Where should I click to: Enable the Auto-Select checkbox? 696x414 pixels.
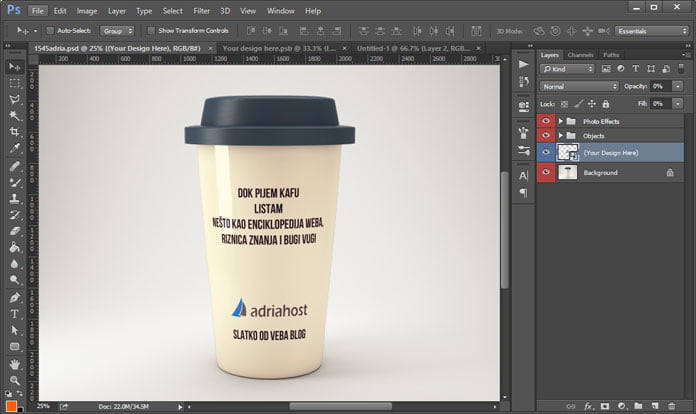point(50,31)
